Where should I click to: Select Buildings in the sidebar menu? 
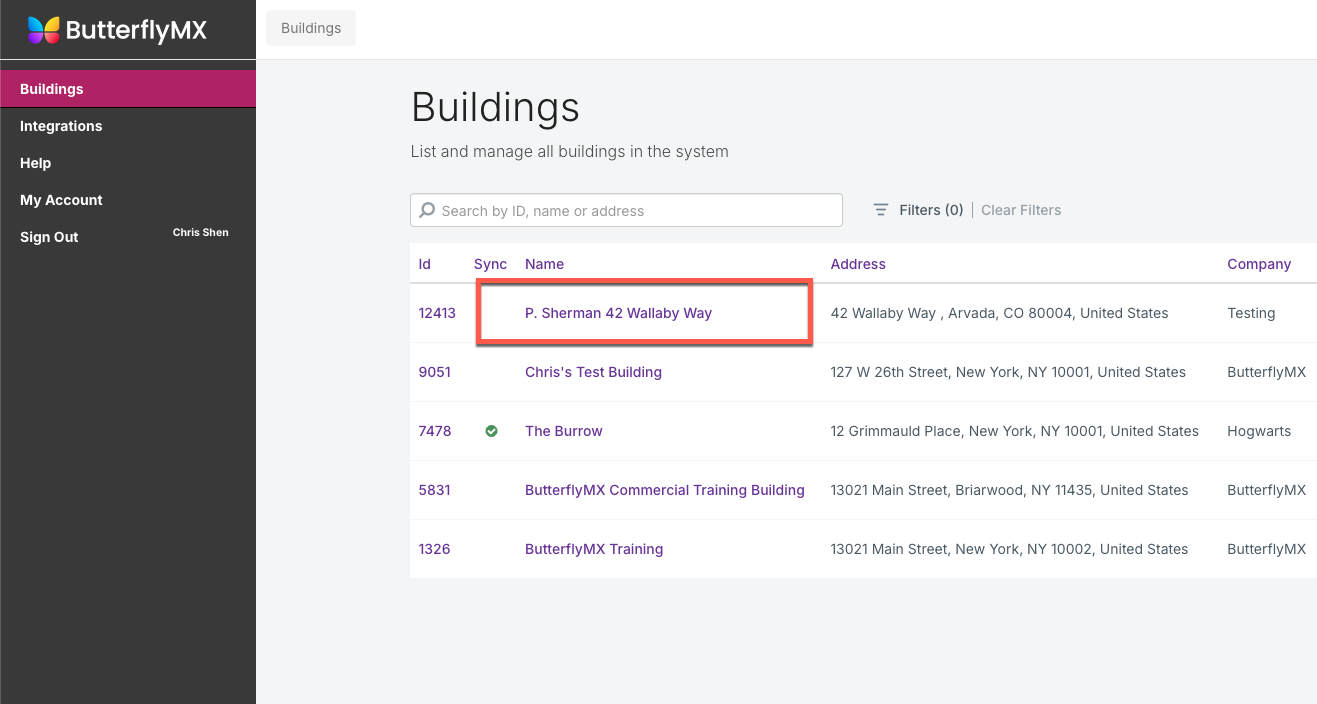click(52, 89)
